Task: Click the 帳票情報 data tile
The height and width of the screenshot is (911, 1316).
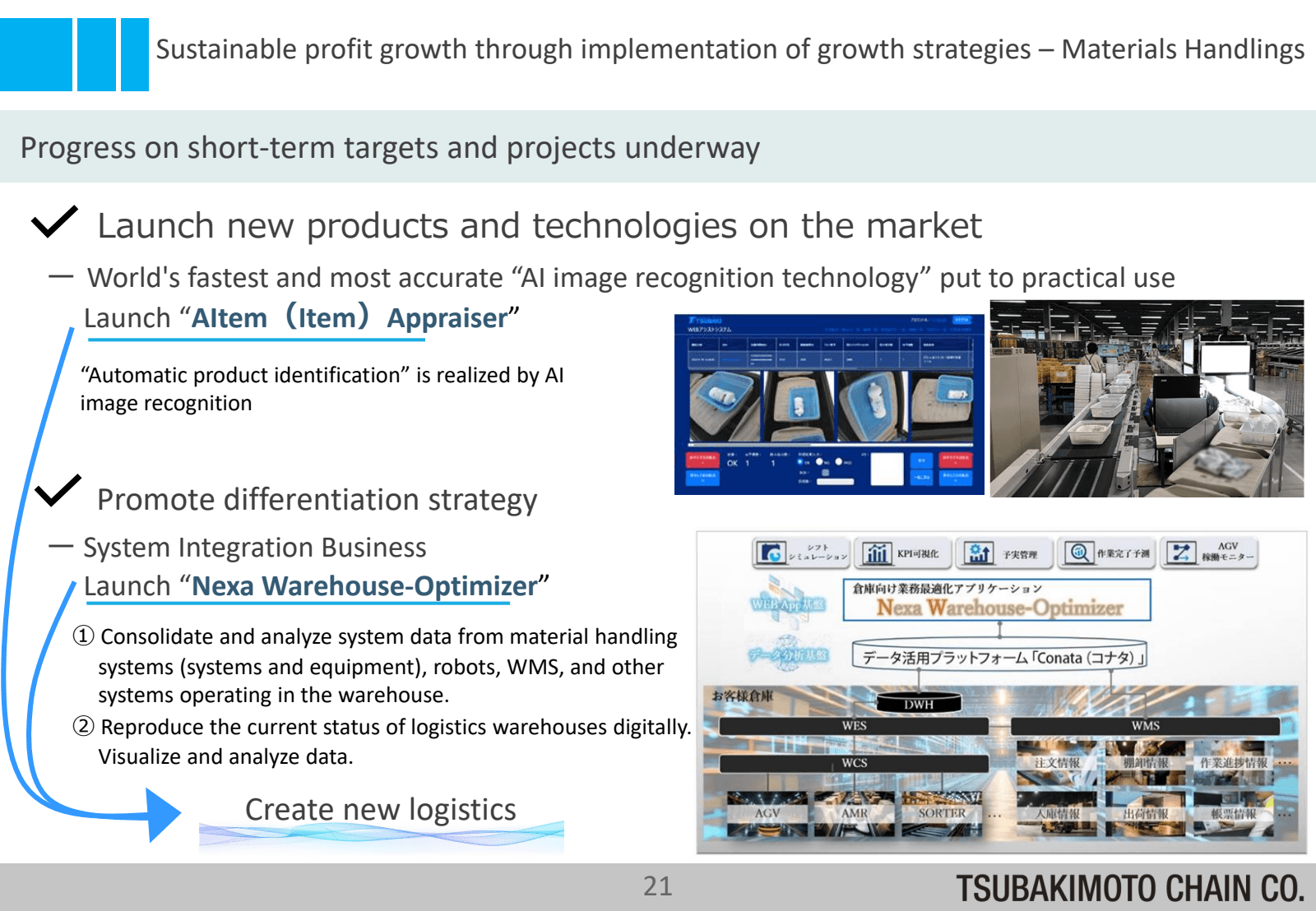Action: [x=1234, y=814]
